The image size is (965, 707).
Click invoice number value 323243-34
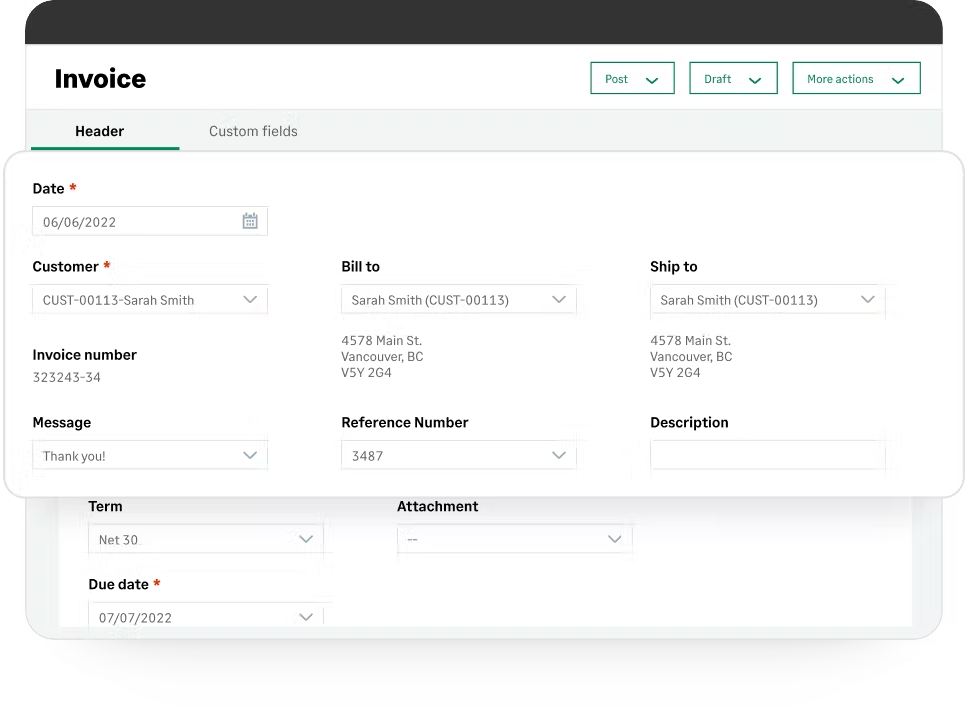[x=66, y=377]
